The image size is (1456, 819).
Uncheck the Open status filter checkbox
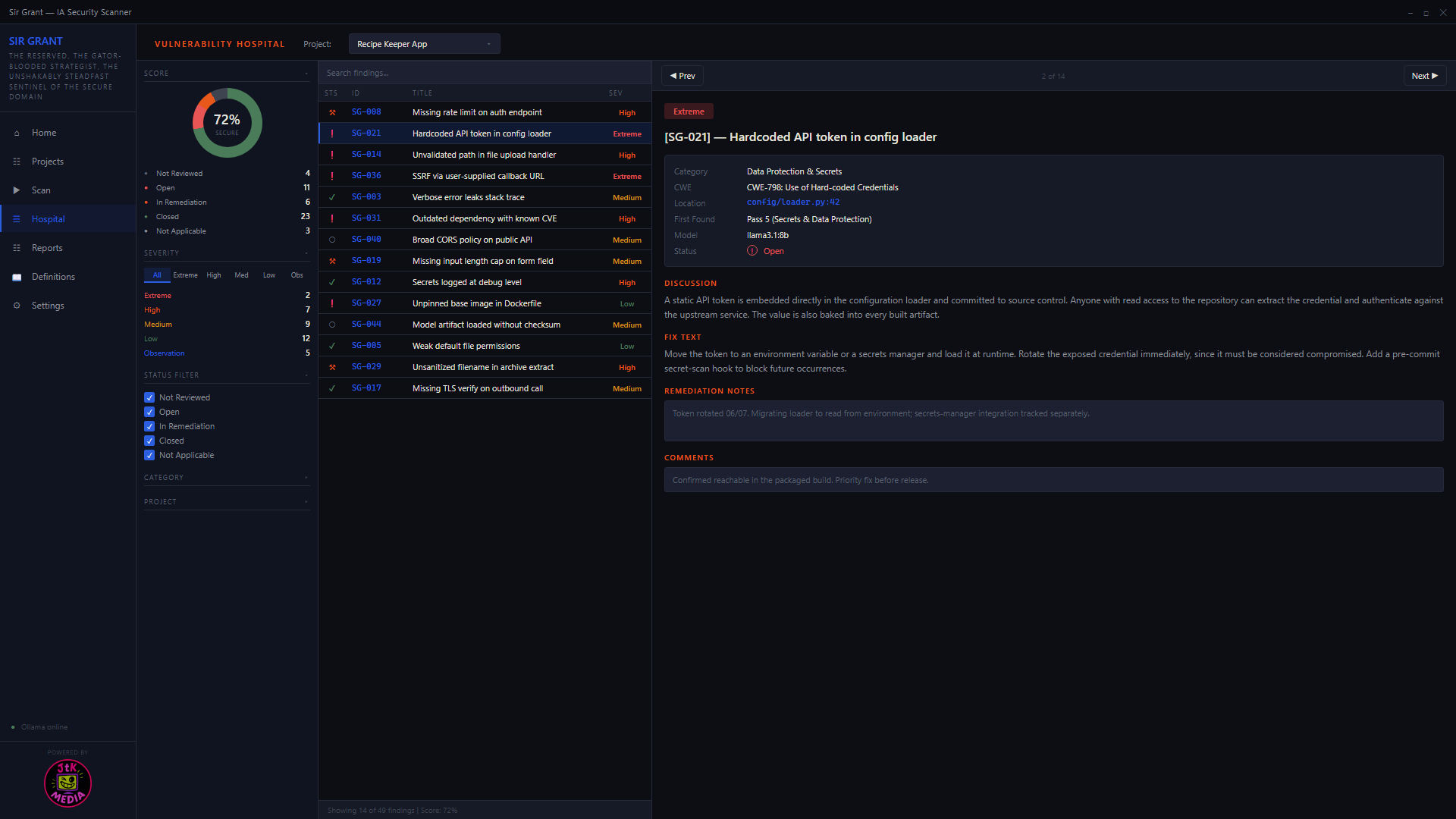(x=149, y=412)
